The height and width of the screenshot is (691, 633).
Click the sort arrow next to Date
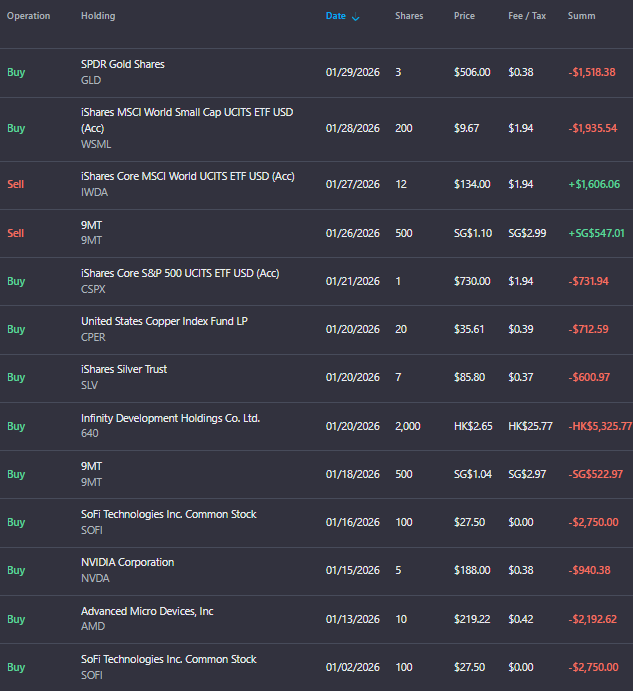pos(357,17)
